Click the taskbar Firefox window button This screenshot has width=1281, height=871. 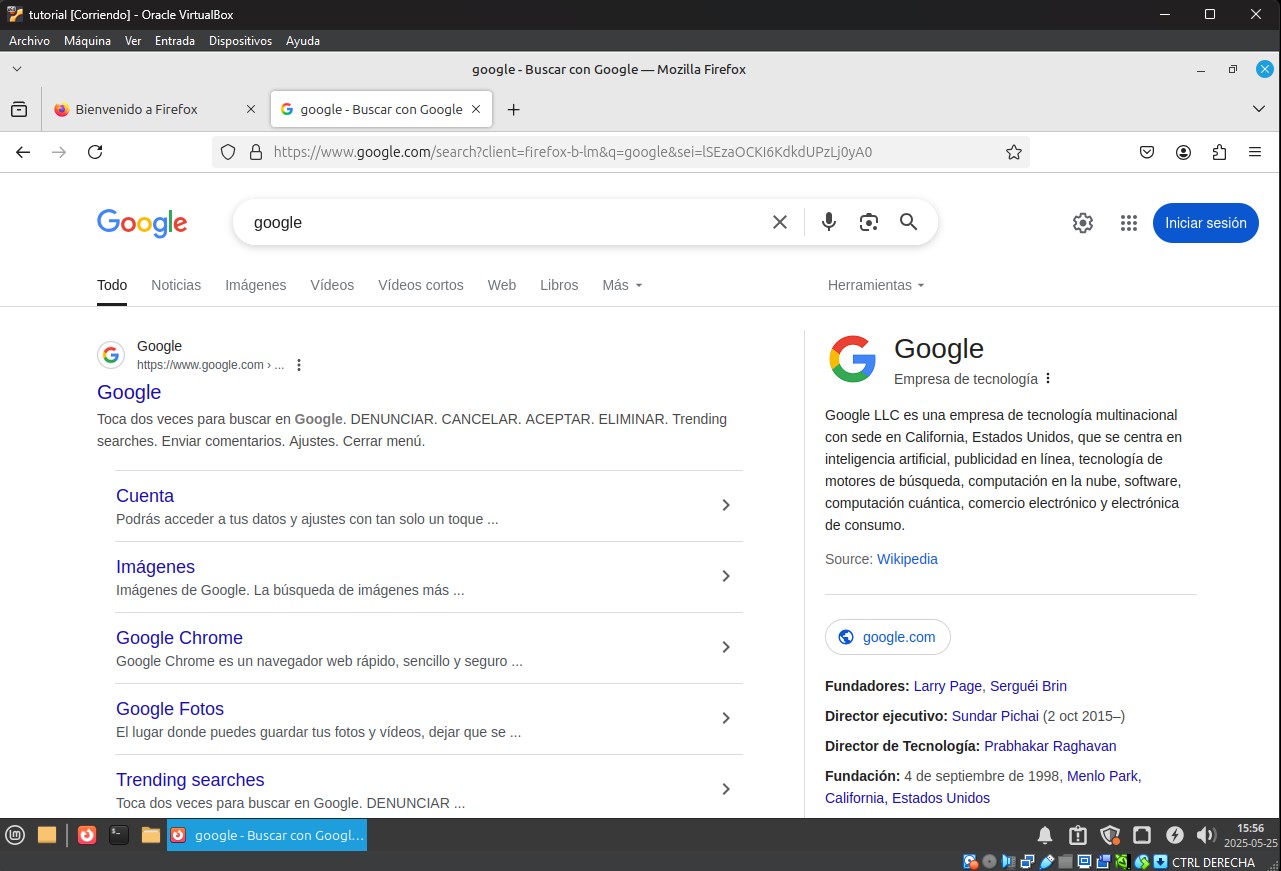click(266, 835)
